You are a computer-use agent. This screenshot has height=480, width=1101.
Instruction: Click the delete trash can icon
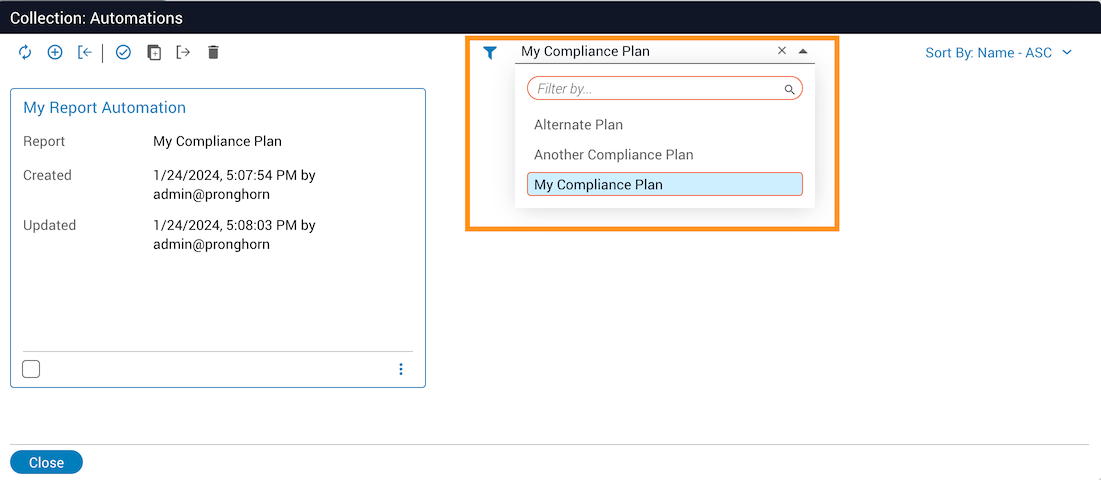click(x=213, y=52)
